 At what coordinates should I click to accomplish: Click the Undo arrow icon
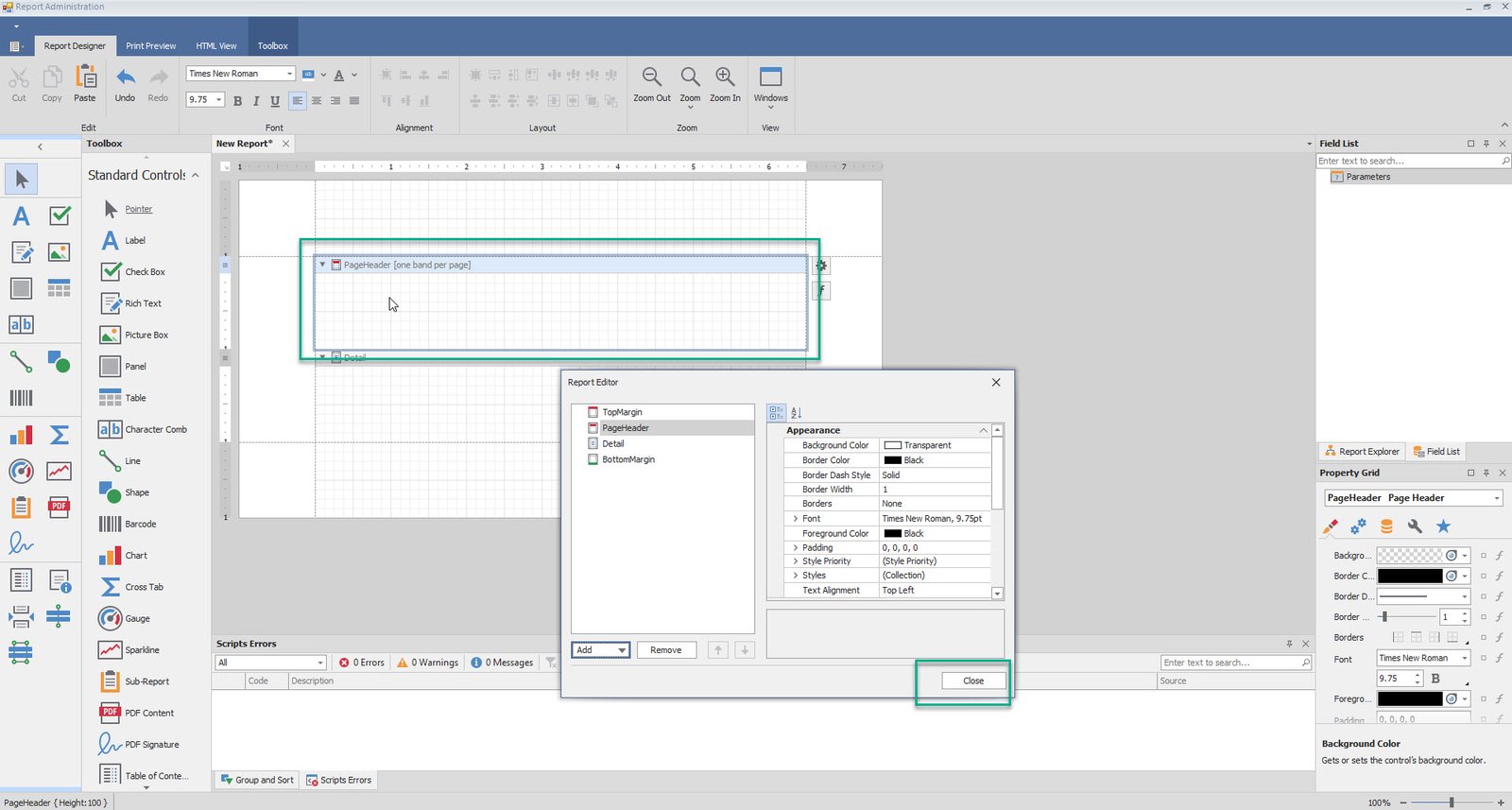pyautogui.click(x=125, y=78)
